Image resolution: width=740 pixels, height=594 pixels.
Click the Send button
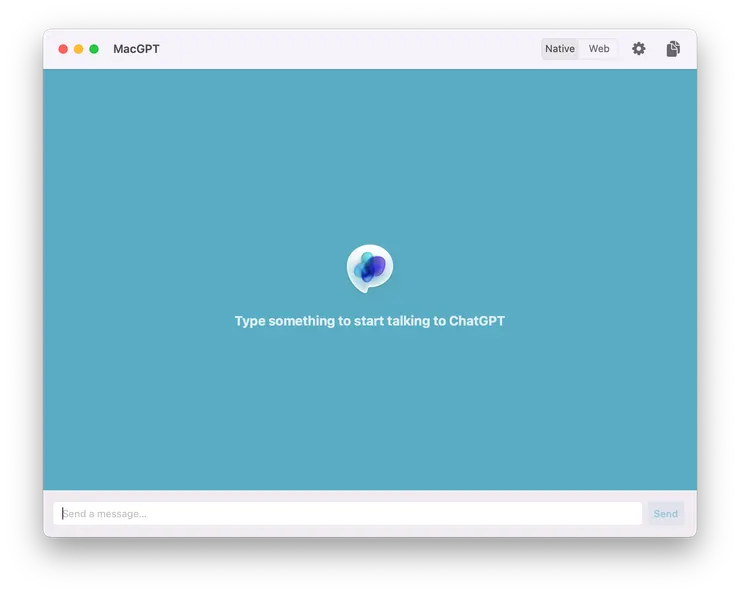665,513
